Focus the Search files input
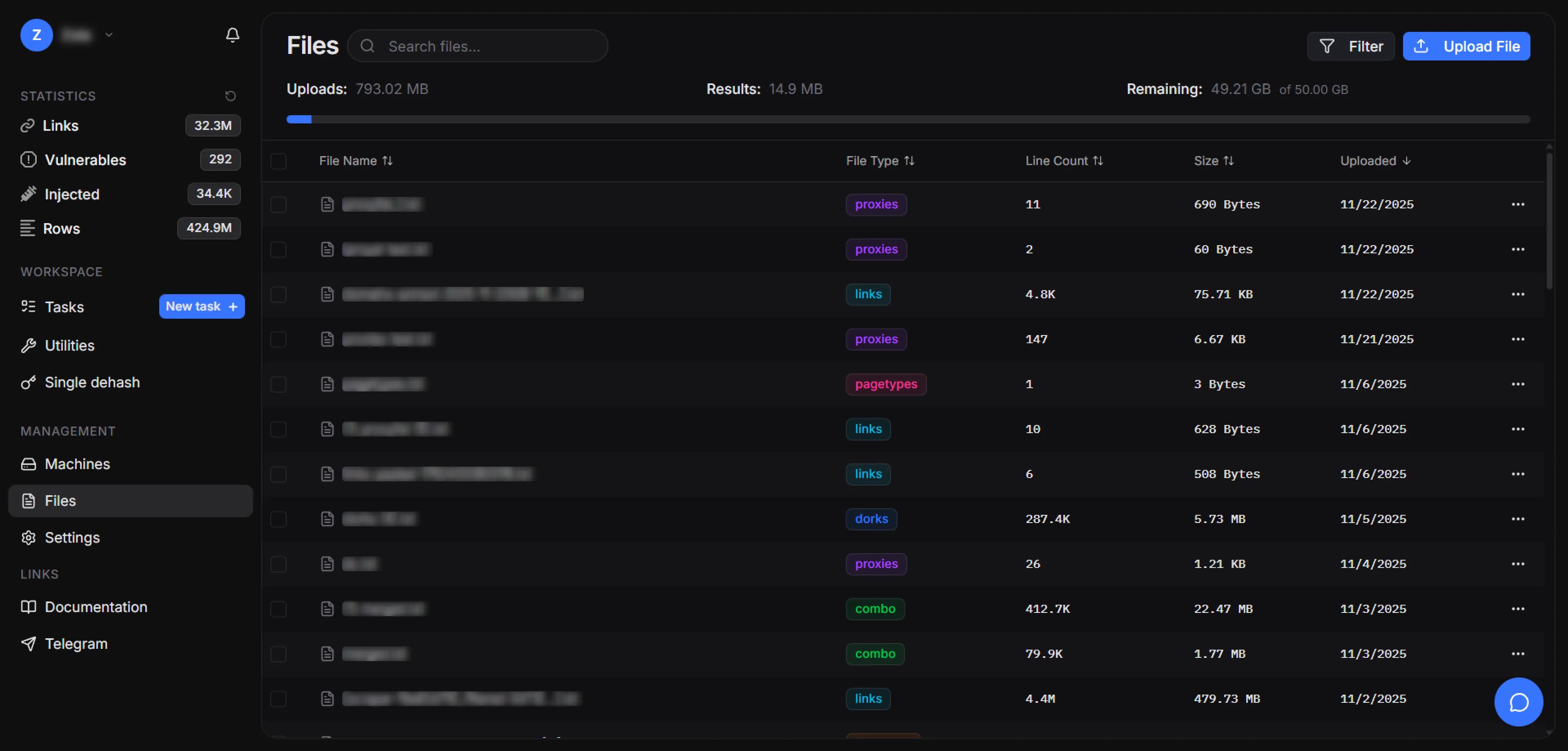 (x=487, y=46)
